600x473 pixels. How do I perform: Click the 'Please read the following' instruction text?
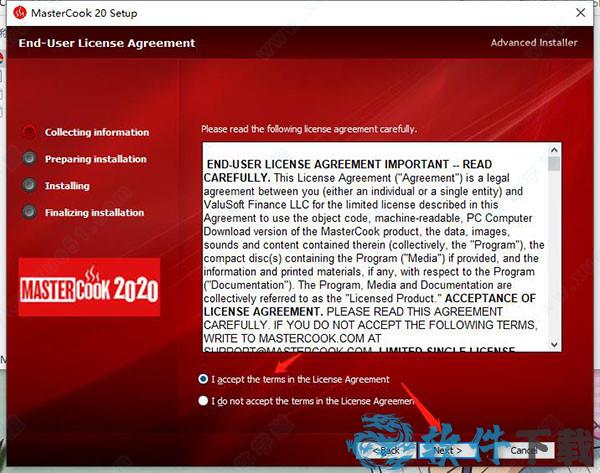click(308, 129)
